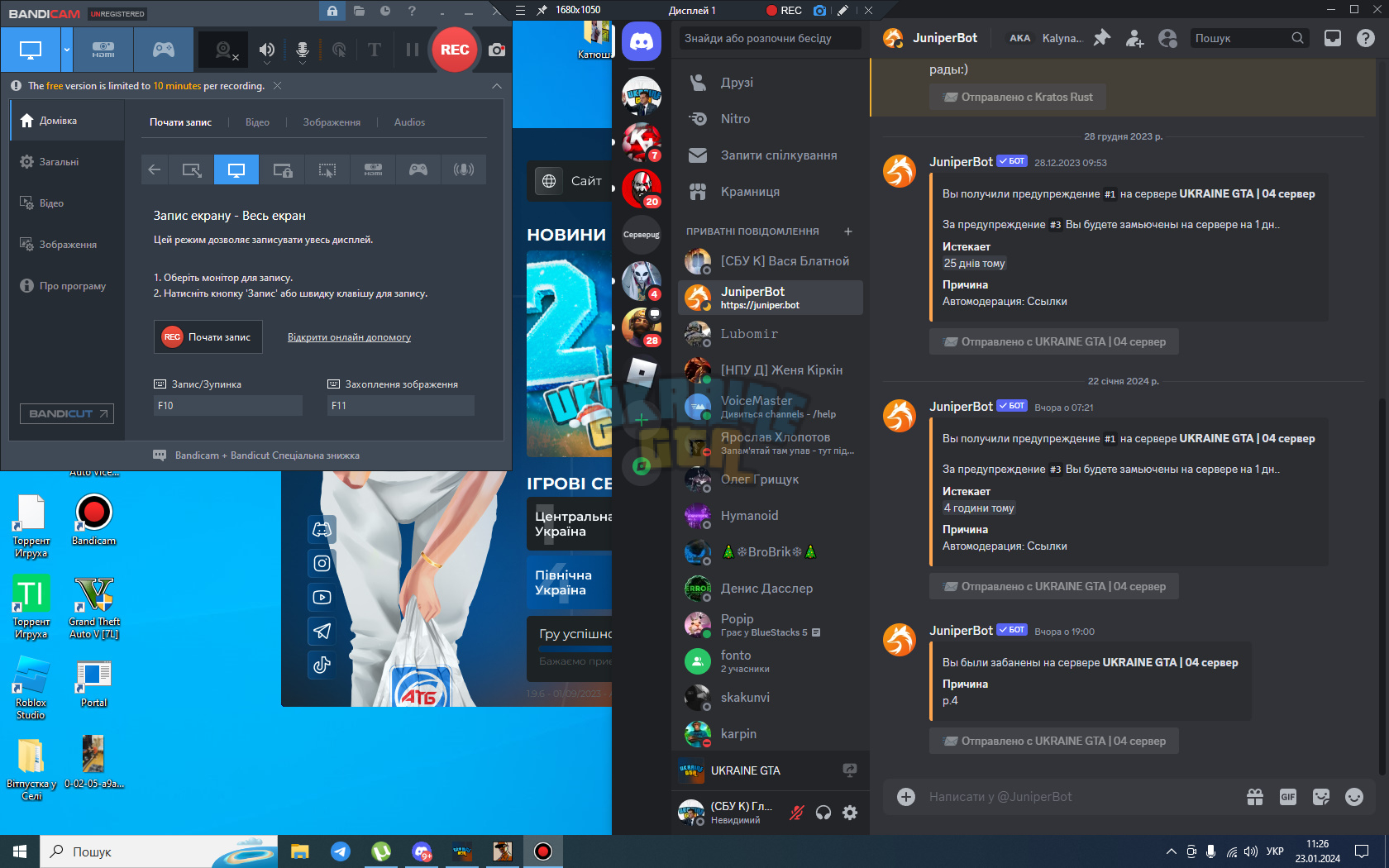1389x868 pixels.
Task: Open Discord user settings gear
Action: [850, 813]
